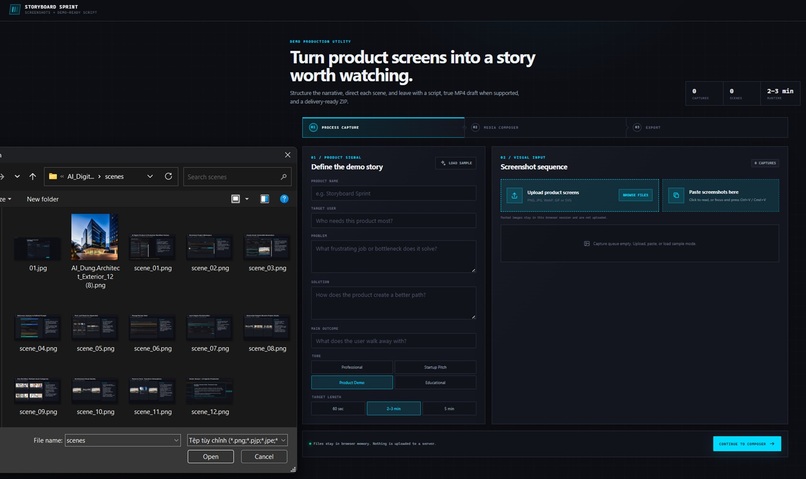The height and width of the screenshot is (479, 806).
Task: Click the Main Outcome input field
Action: point(393,341)
